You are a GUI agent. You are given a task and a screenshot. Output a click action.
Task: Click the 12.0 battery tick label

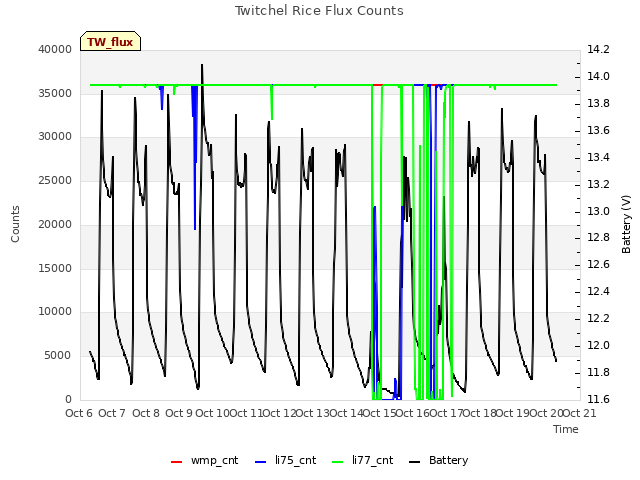coord(598,345)
